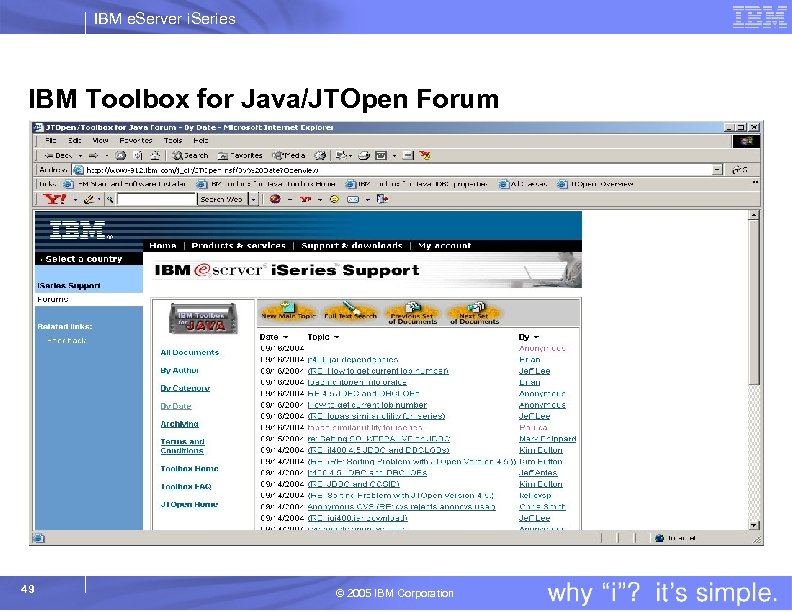Click the sign-out icon on Yahoo toolbar
The image size is (792, 612).
tap(382, 199)
